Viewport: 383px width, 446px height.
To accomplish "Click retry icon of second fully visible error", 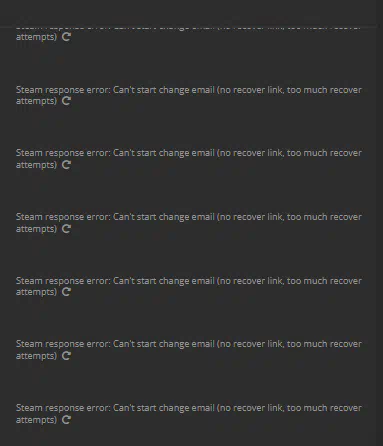I will pyautogui.click(x=66, y=165).
